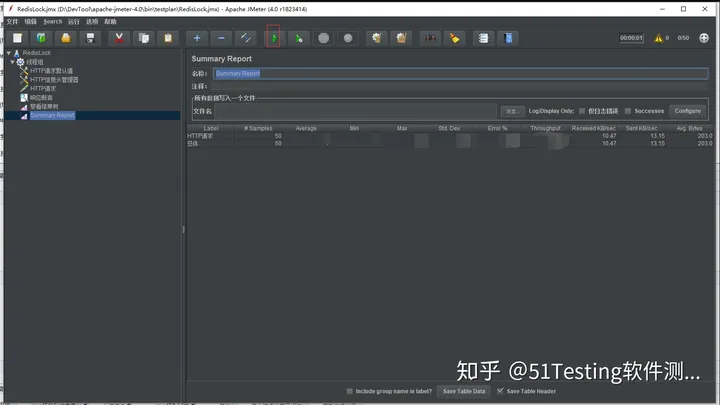Open the 编辑 menu

pyautogui.click(x=30, y=22)
